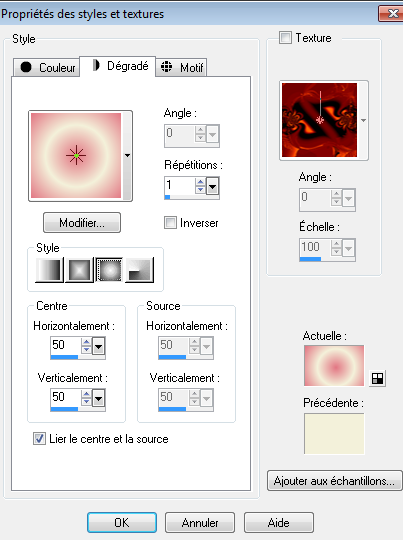
Task: Select the linear gradient style icon
Action: pos(49,270)
